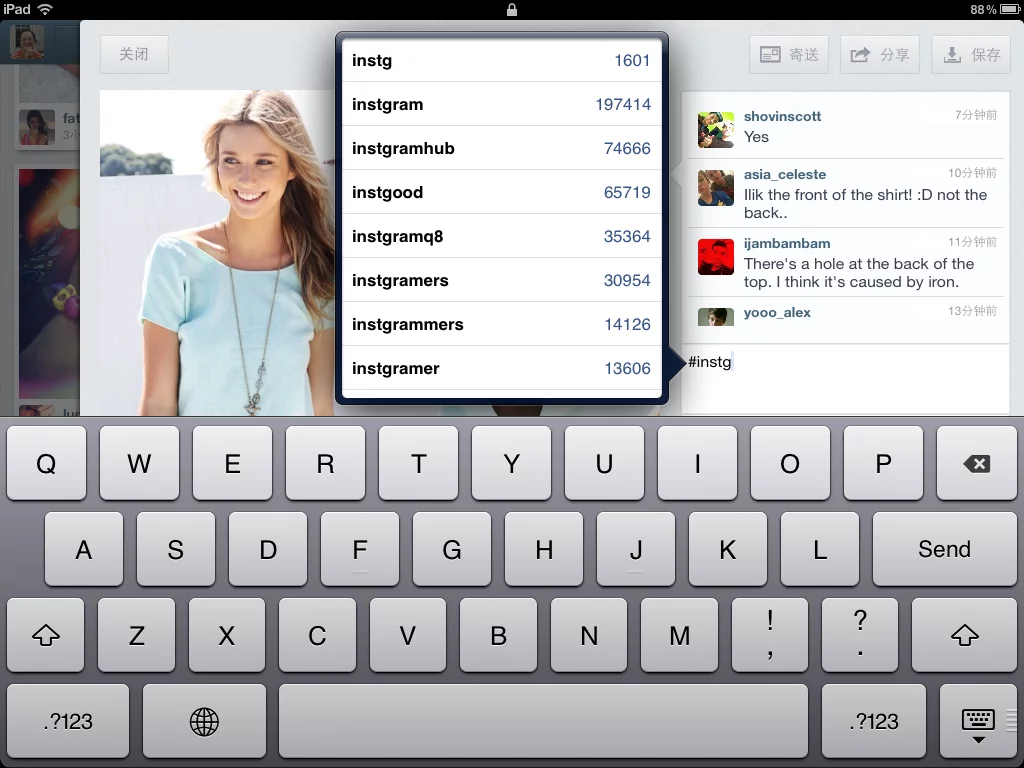Tap the 寄送 send-mail button

(789, 54)
